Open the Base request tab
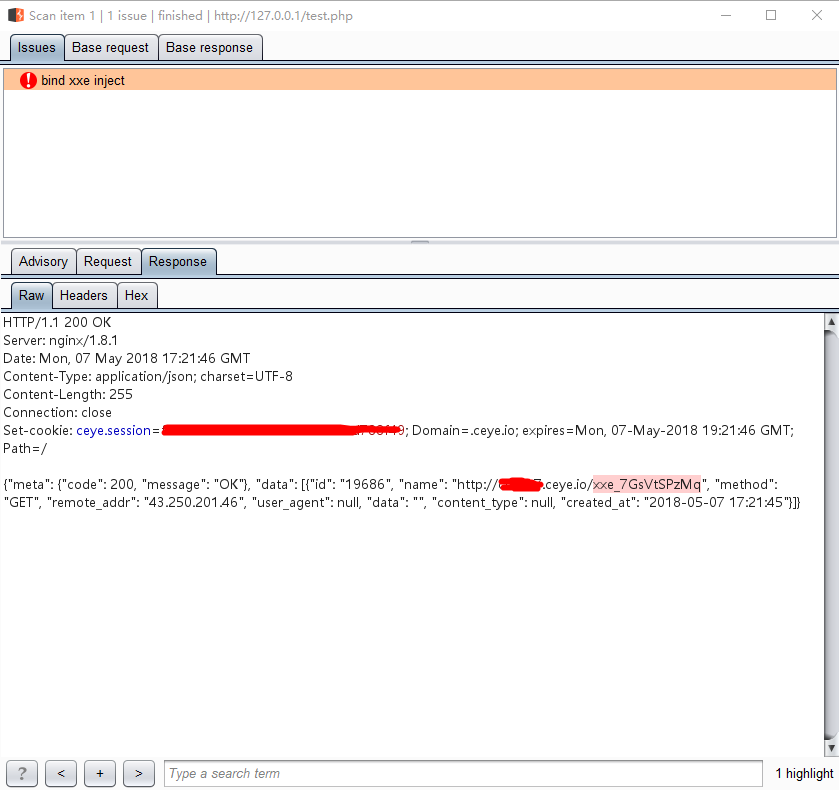839x790 pixels. (x=111, y=48)
